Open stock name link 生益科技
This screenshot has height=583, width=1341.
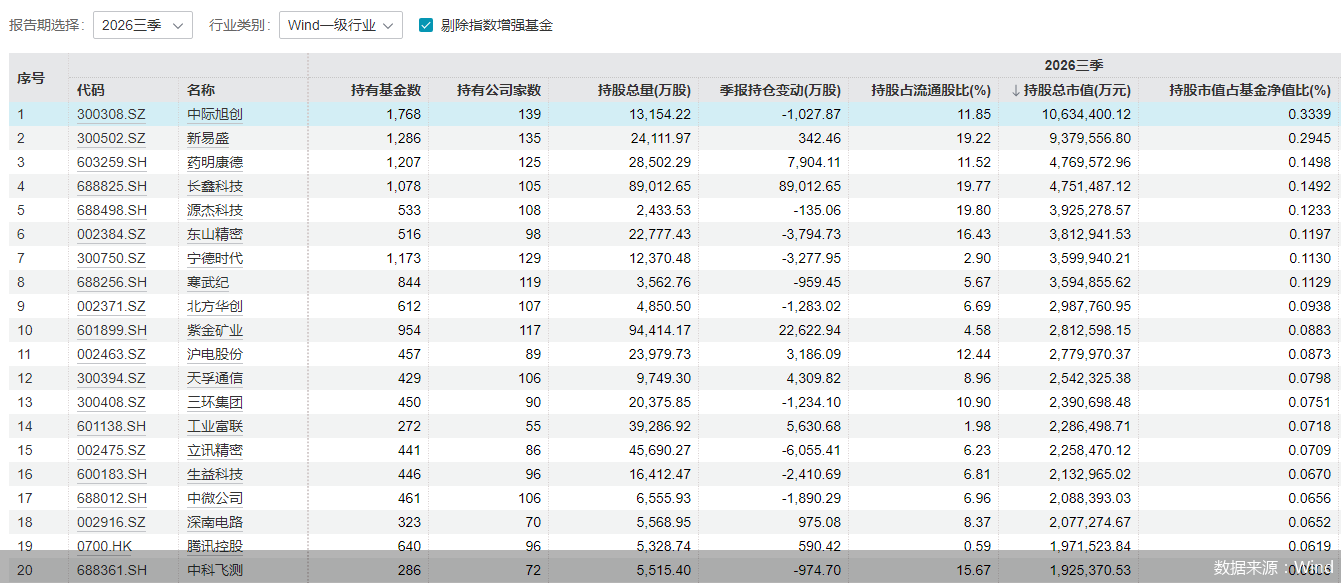[215, 474]
